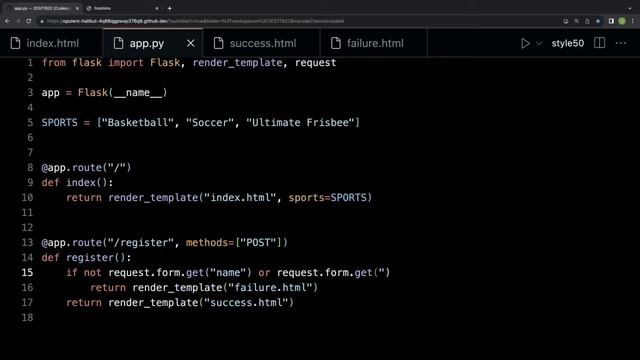Click '"Soccer"' string on line 5
The image size is (640, 360).
click(210, 122)
